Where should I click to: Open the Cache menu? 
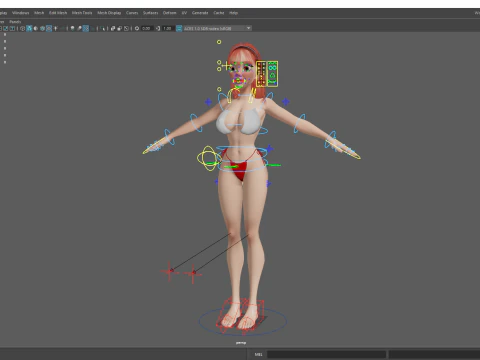click(219, 13)
